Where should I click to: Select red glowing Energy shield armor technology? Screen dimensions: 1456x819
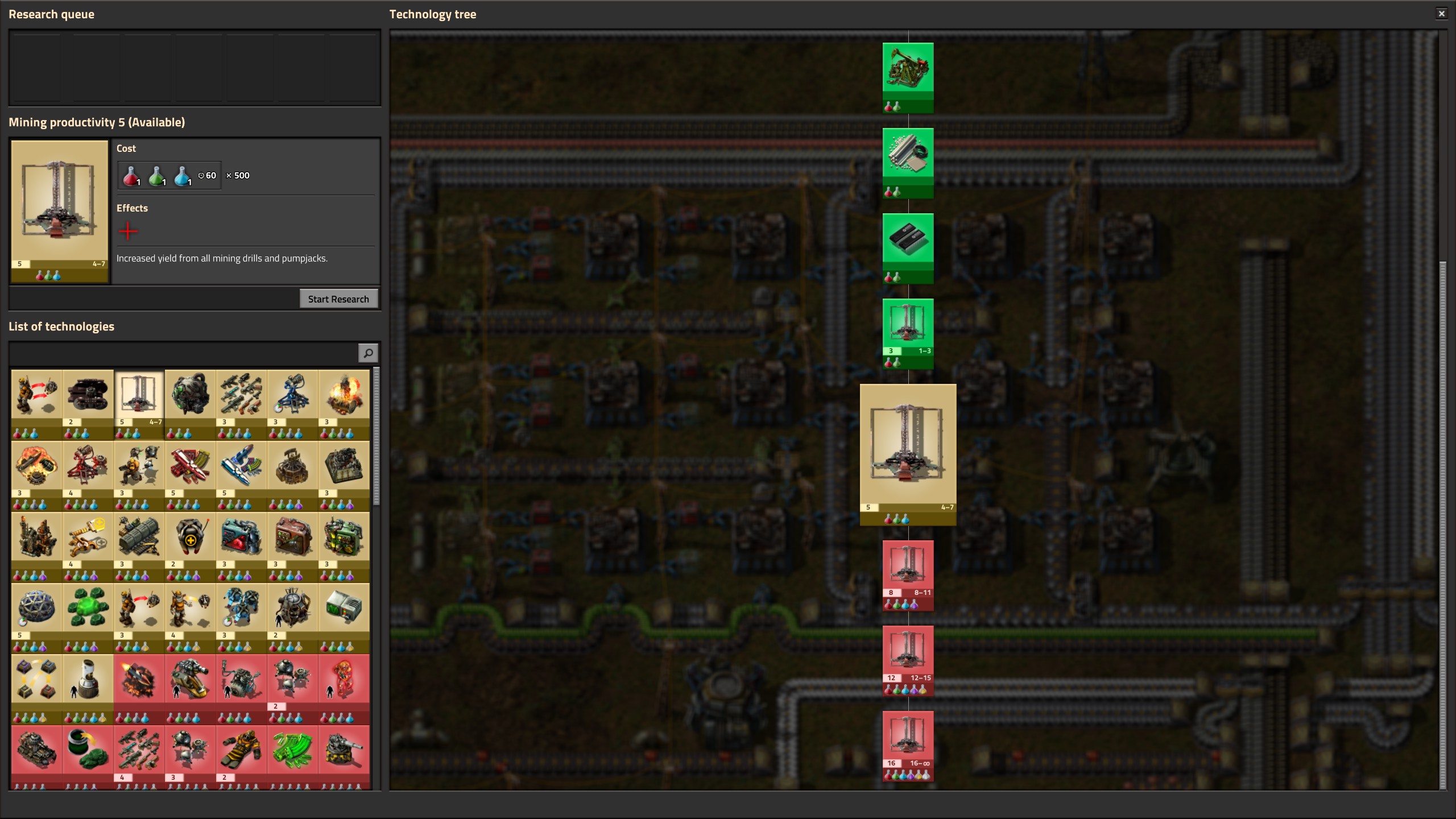click(344, 689)
